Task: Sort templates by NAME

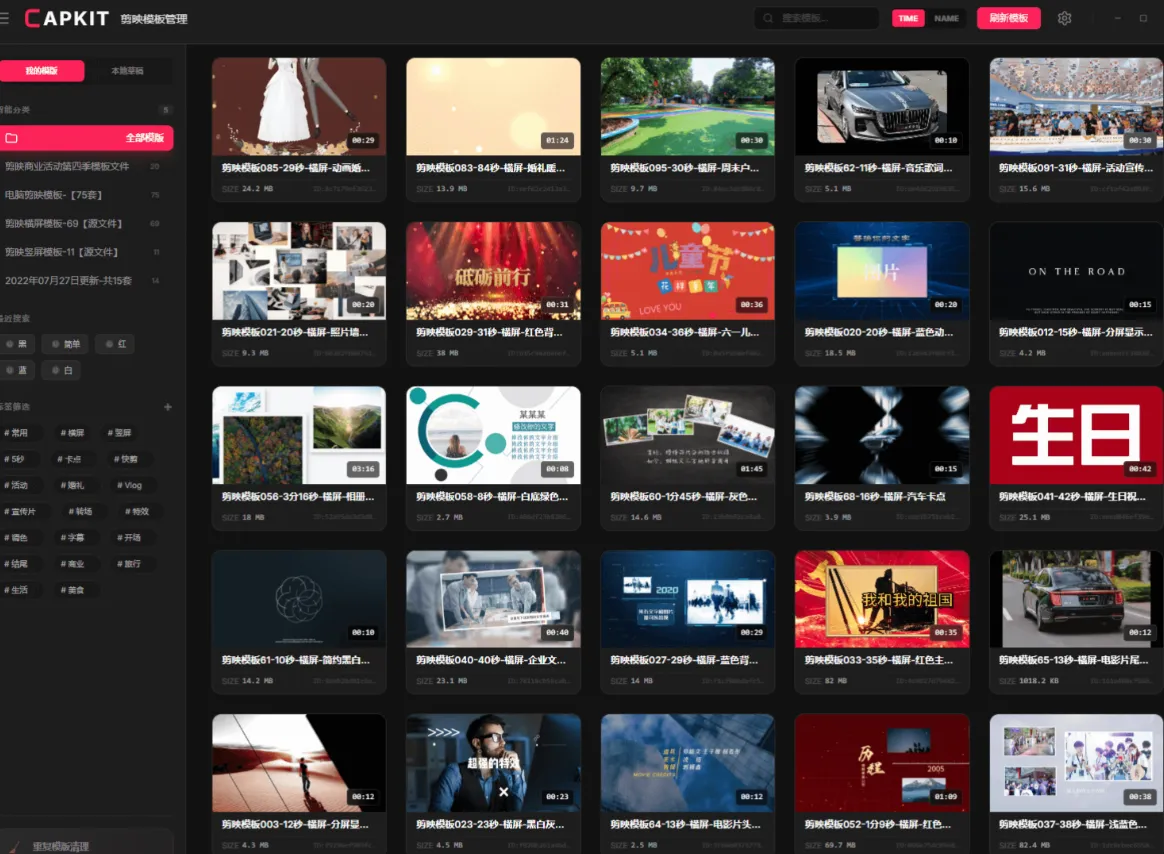Action: (x=946, y=18)
